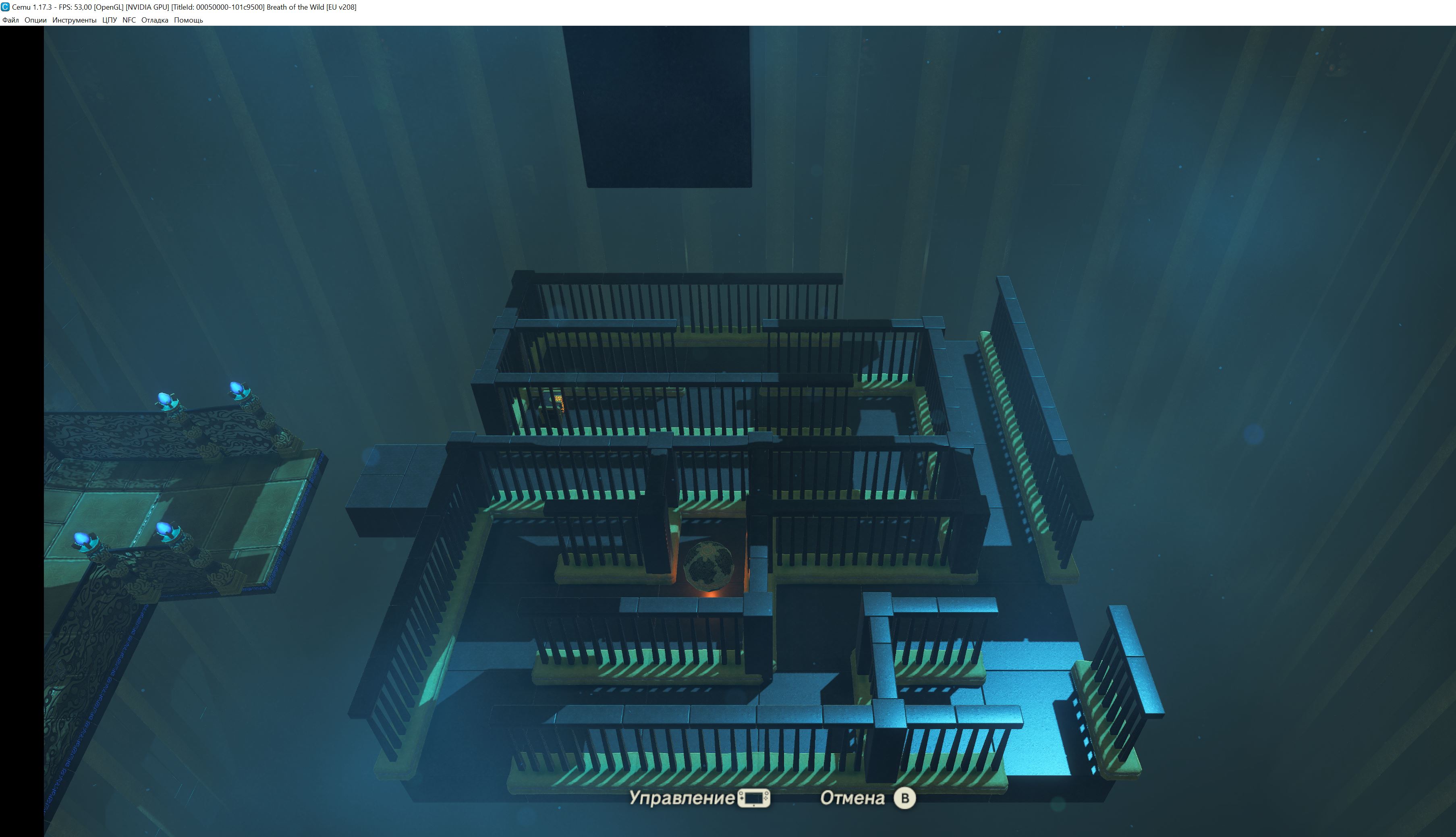This screenshot has width=1456, height=837.
Task: Open the NFC menu
Action: pos(129,20)
